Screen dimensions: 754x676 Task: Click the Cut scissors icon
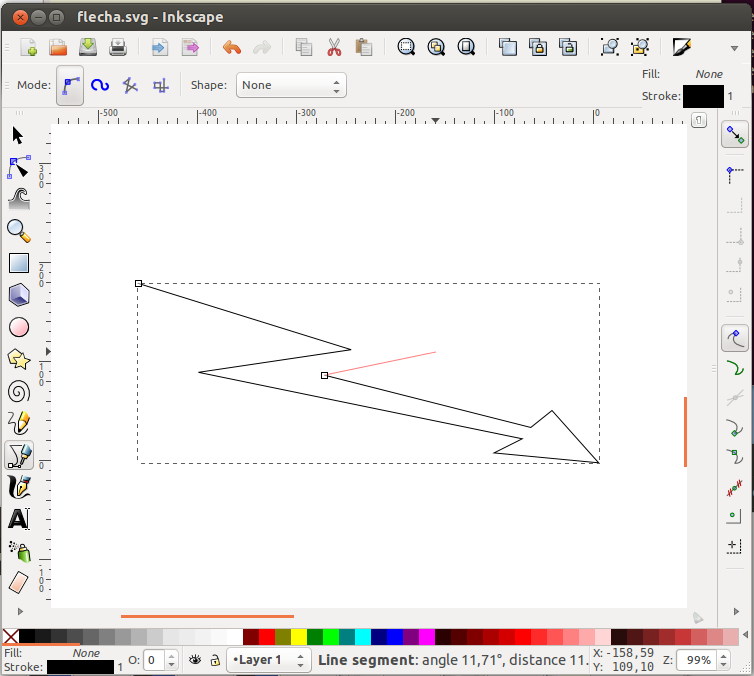[334, 47]
